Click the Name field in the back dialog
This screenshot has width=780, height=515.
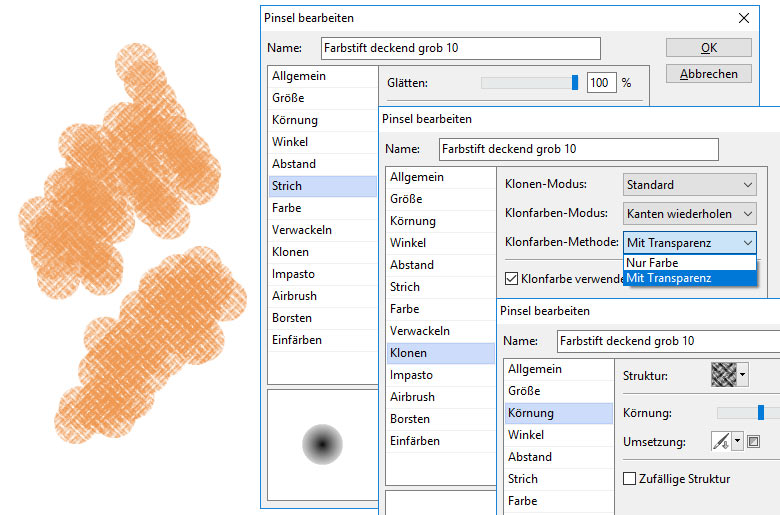click(461, 48)
